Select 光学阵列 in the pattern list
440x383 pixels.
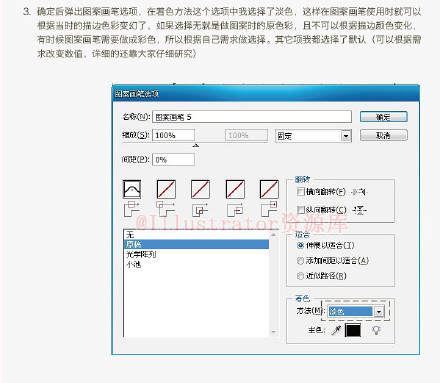click(x=196, y=254)
